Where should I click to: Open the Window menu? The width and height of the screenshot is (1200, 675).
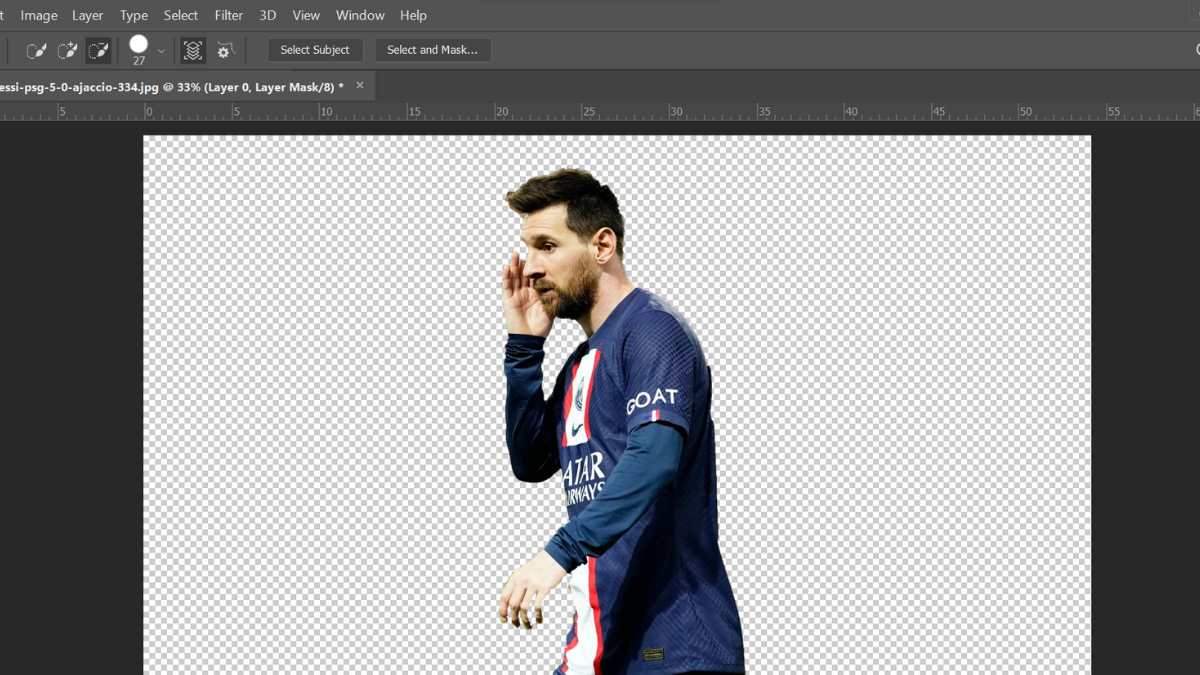click(360, 15)
